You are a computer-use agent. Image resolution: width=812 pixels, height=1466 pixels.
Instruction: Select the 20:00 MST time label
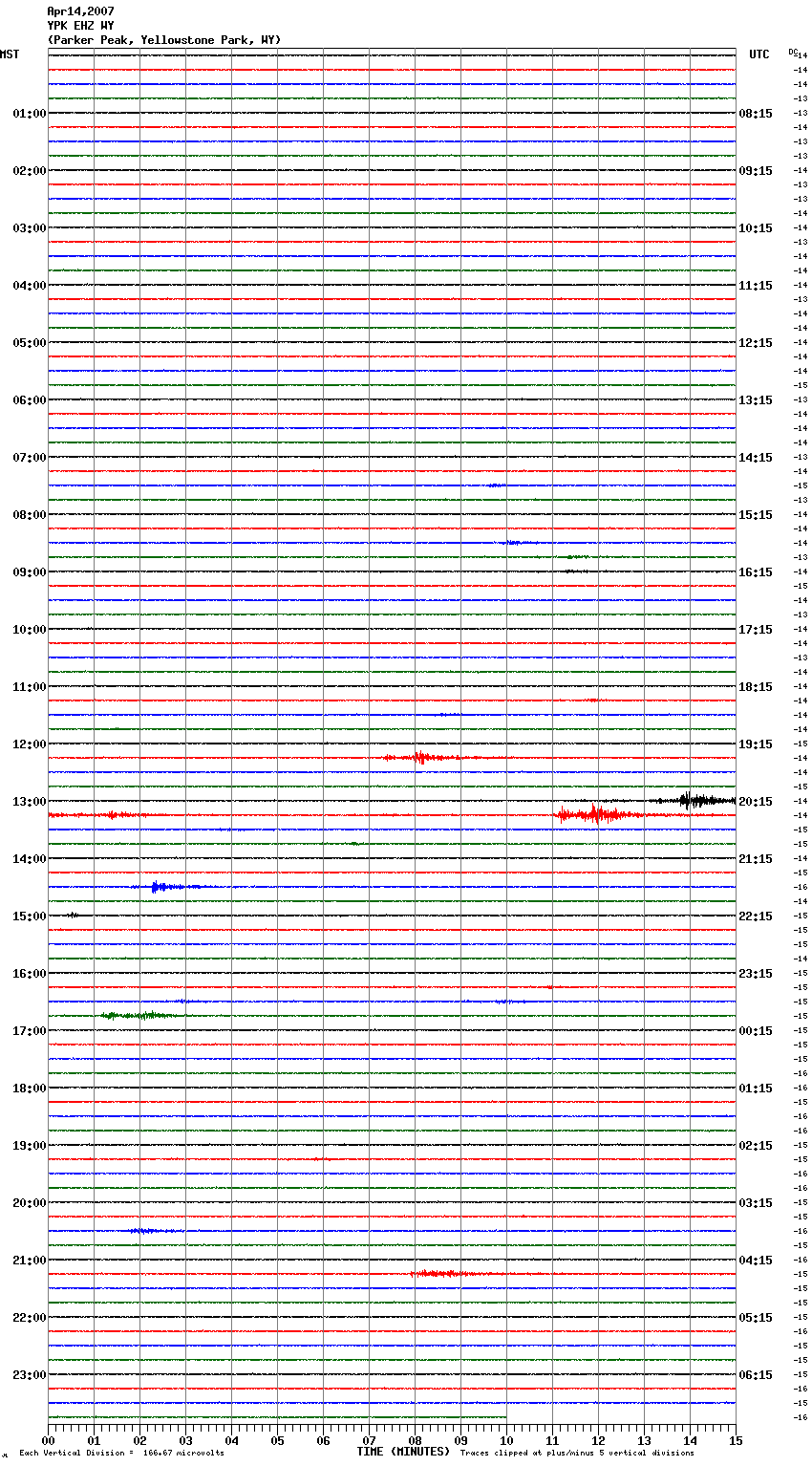pos(29,1203)
